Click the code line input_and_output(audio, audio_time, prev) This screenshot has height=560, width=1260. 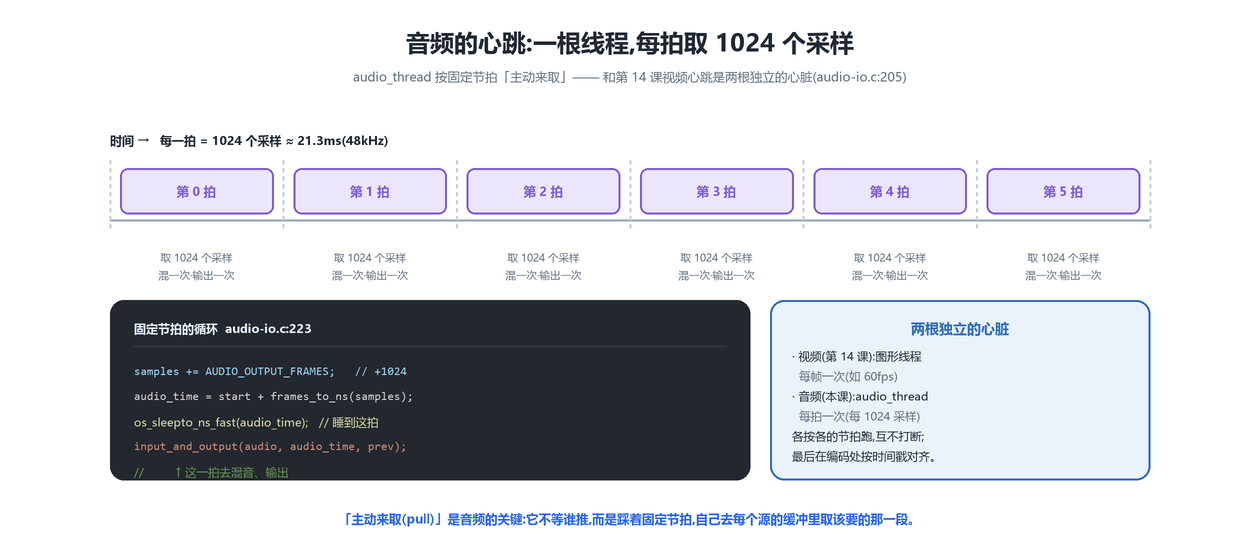pos(270,446)
